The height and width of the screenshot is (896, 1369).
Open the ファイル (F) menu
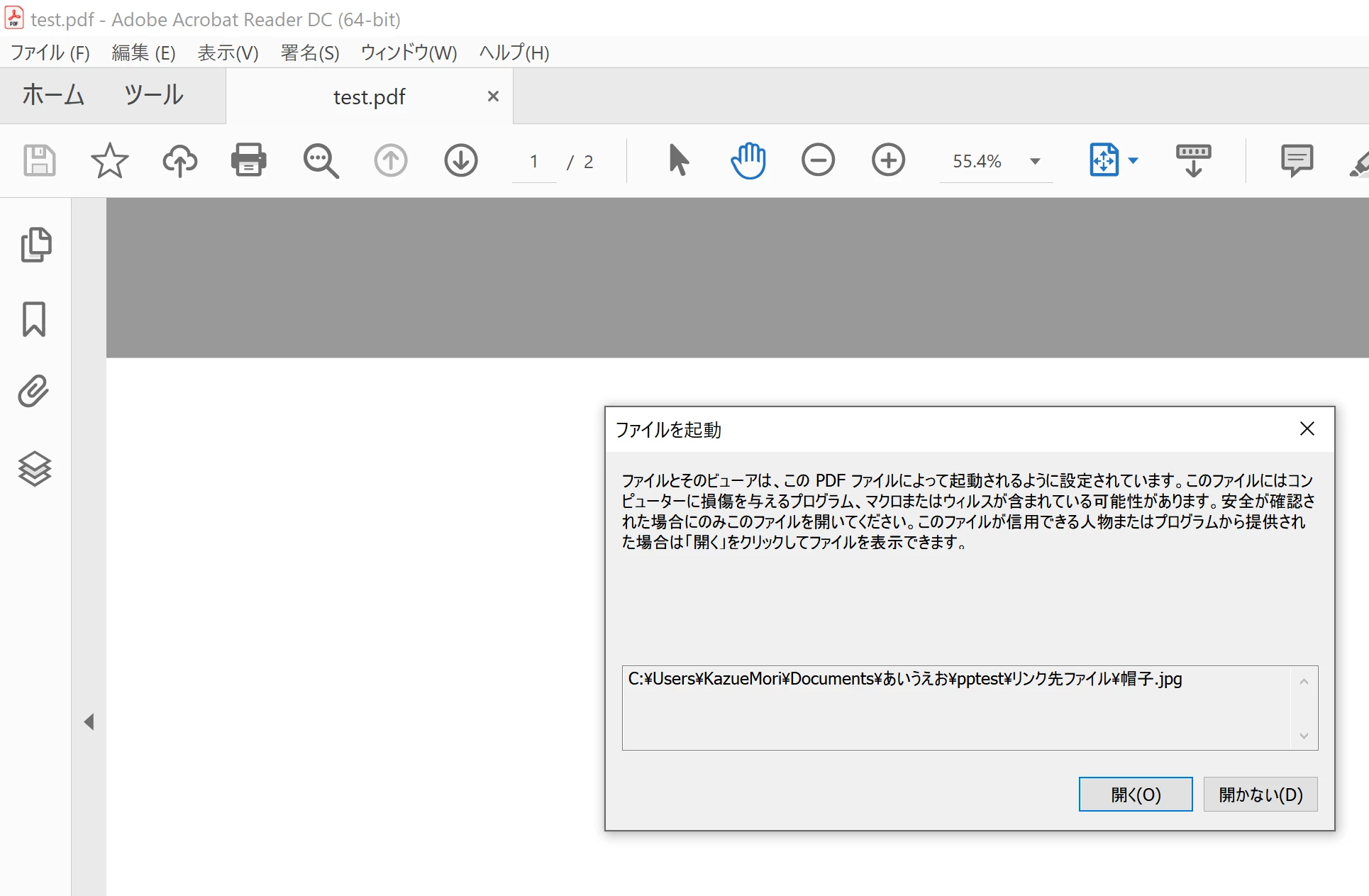pyautogui.click(x=50, y=52)
